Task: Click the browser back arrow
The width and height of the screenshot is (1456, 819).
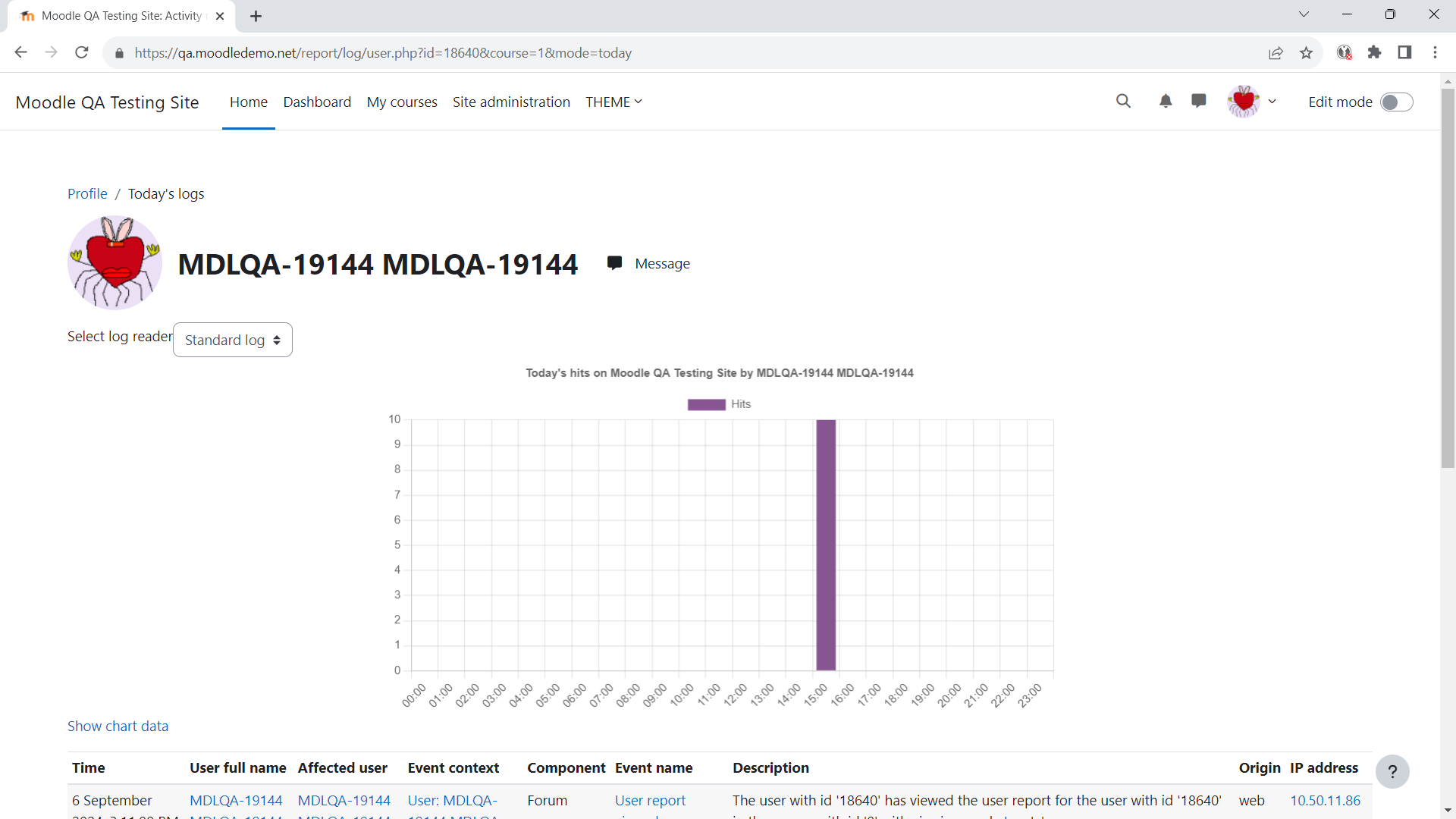Action: point(20,52)
